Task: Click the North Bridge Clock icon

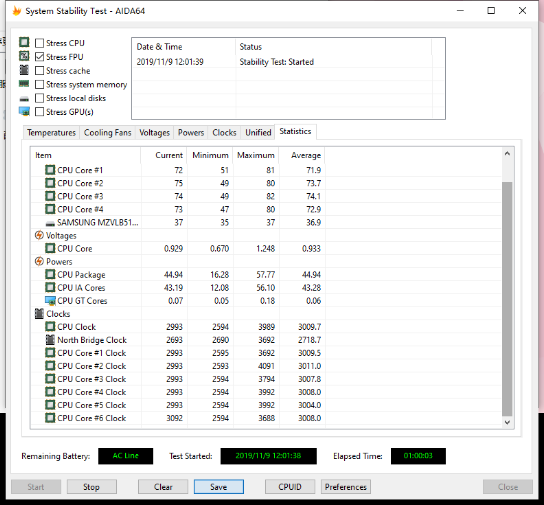Action: click(x=50, y=340)
